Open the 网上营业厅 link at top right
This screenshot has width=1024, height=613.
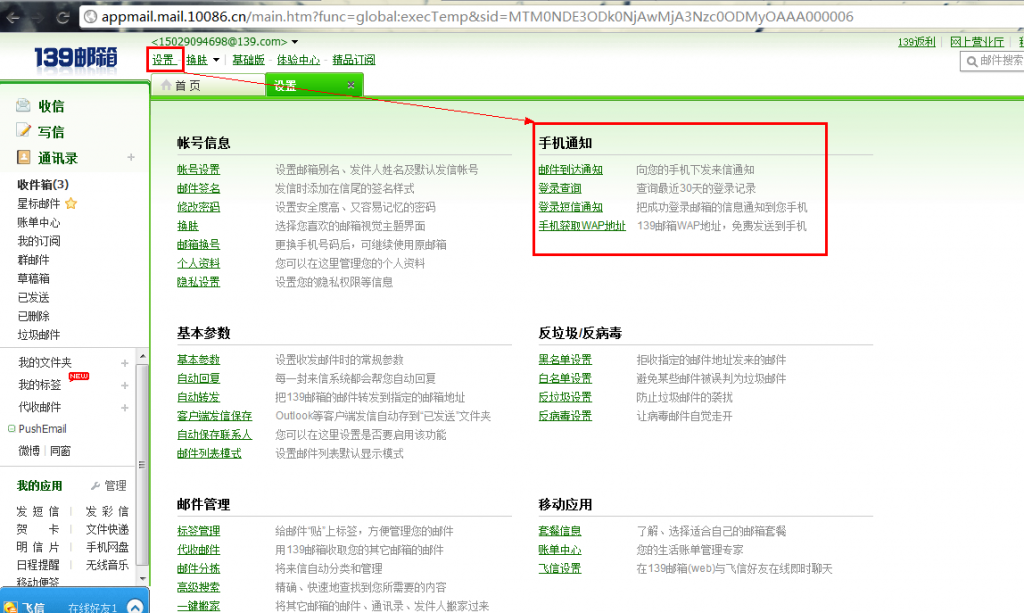click(x=976, y=41)
